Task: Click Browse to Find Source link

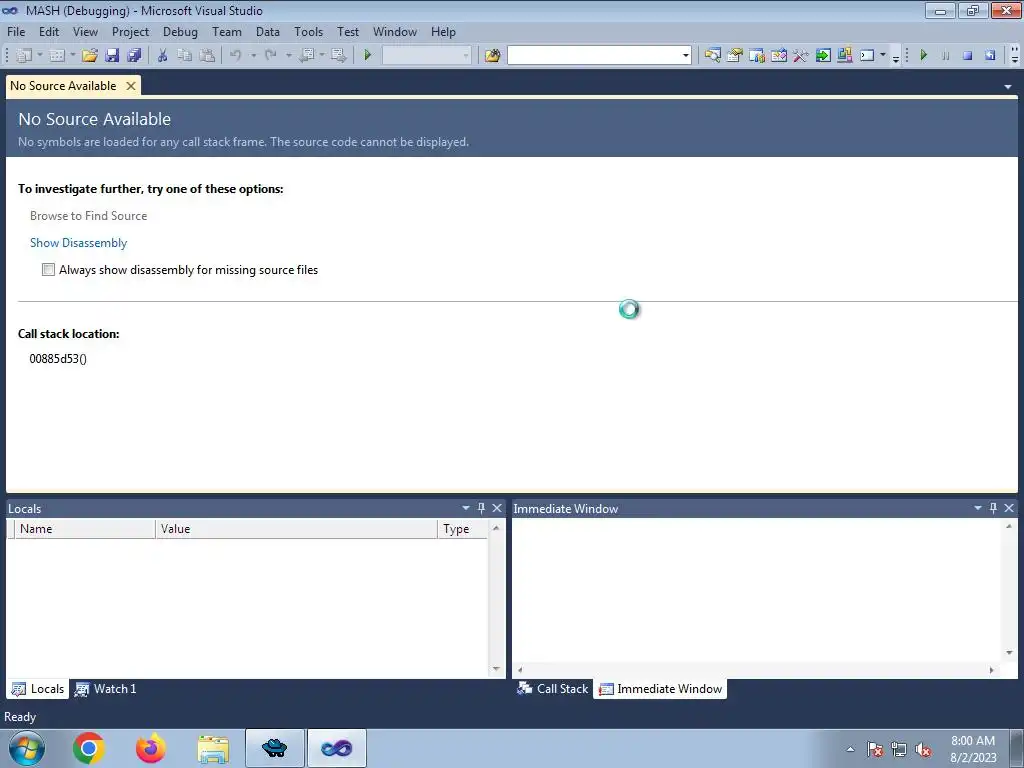Action: click(x=88, y=216)
